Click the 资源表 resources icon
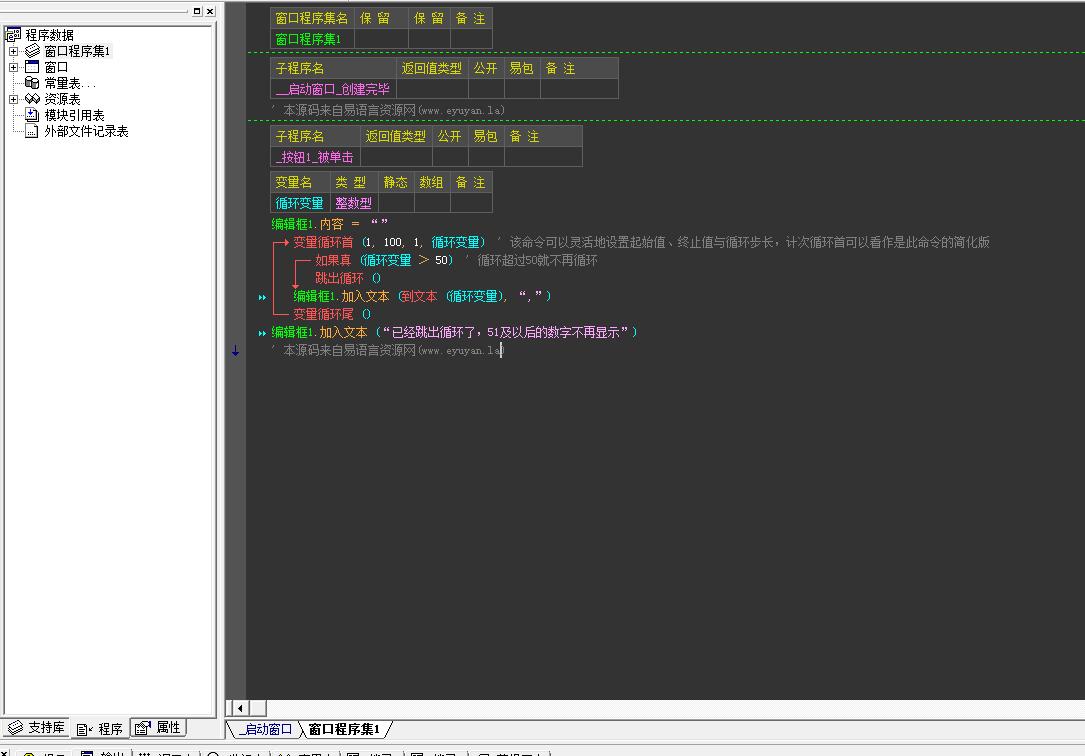Viewport: 1085px width, 756px height. [x=33, y=99]
